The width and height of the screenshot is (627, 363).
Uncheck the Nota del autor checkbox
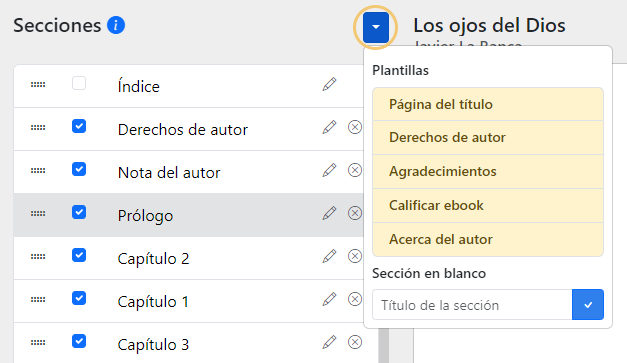coord(79,169)
